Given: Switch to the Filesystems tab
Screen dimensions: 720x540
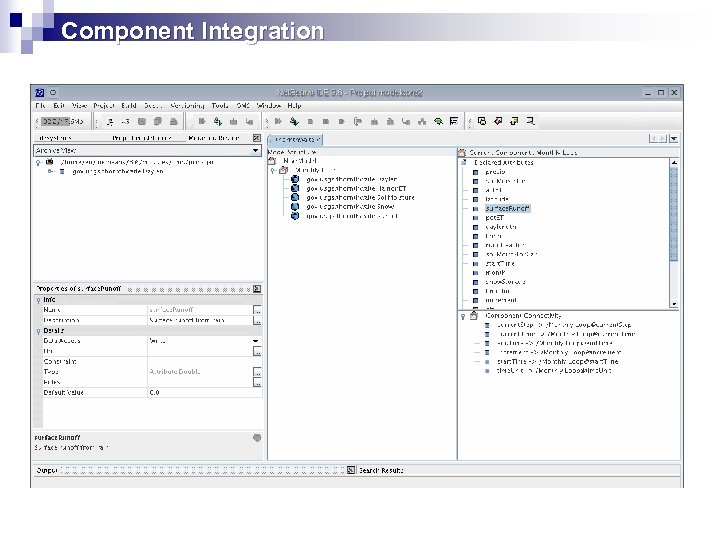Looking at the screenshot, I should point(55,138).
